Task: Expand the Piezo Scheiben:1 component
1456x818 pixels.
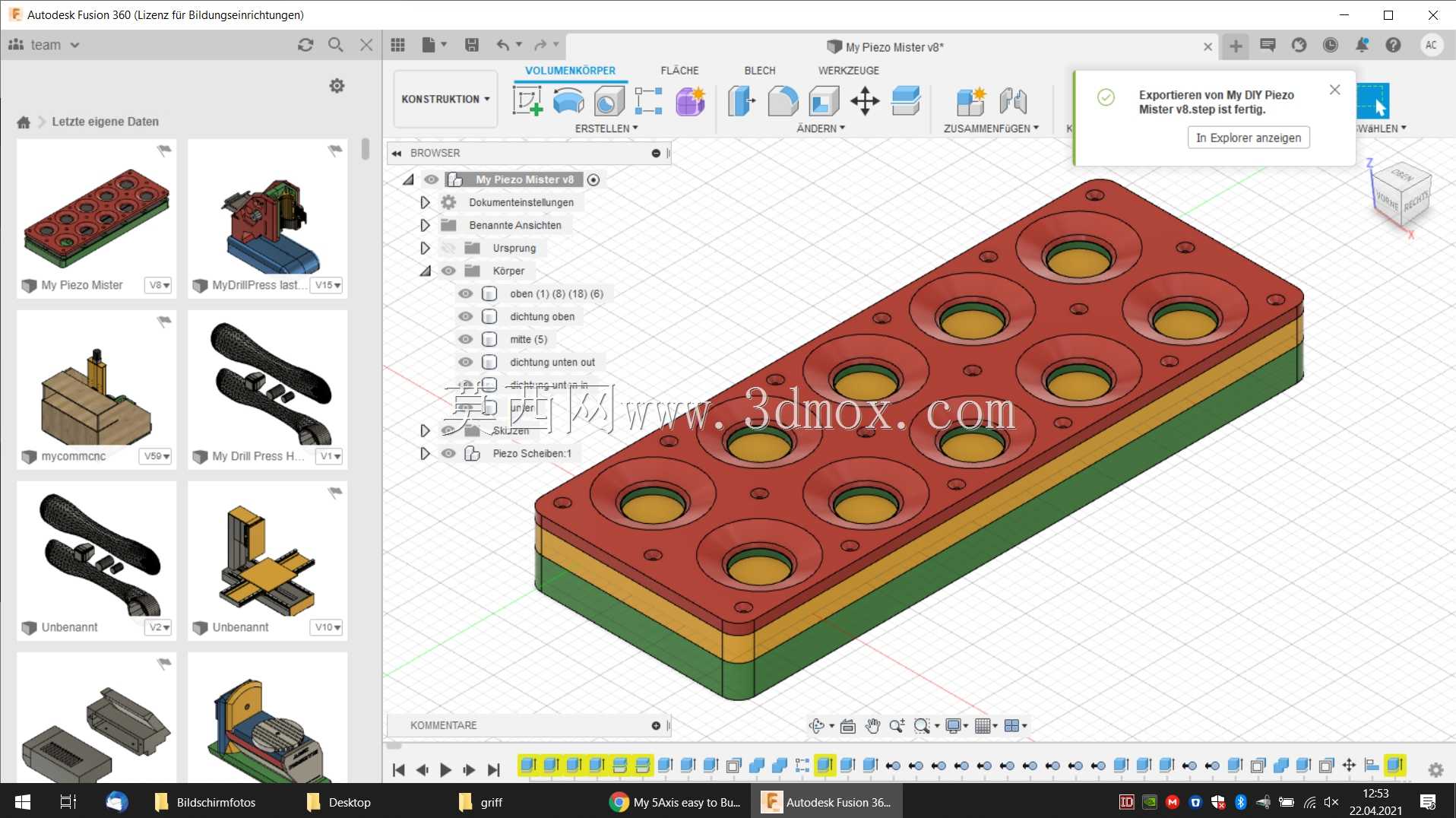Action: tap(425, 453)
